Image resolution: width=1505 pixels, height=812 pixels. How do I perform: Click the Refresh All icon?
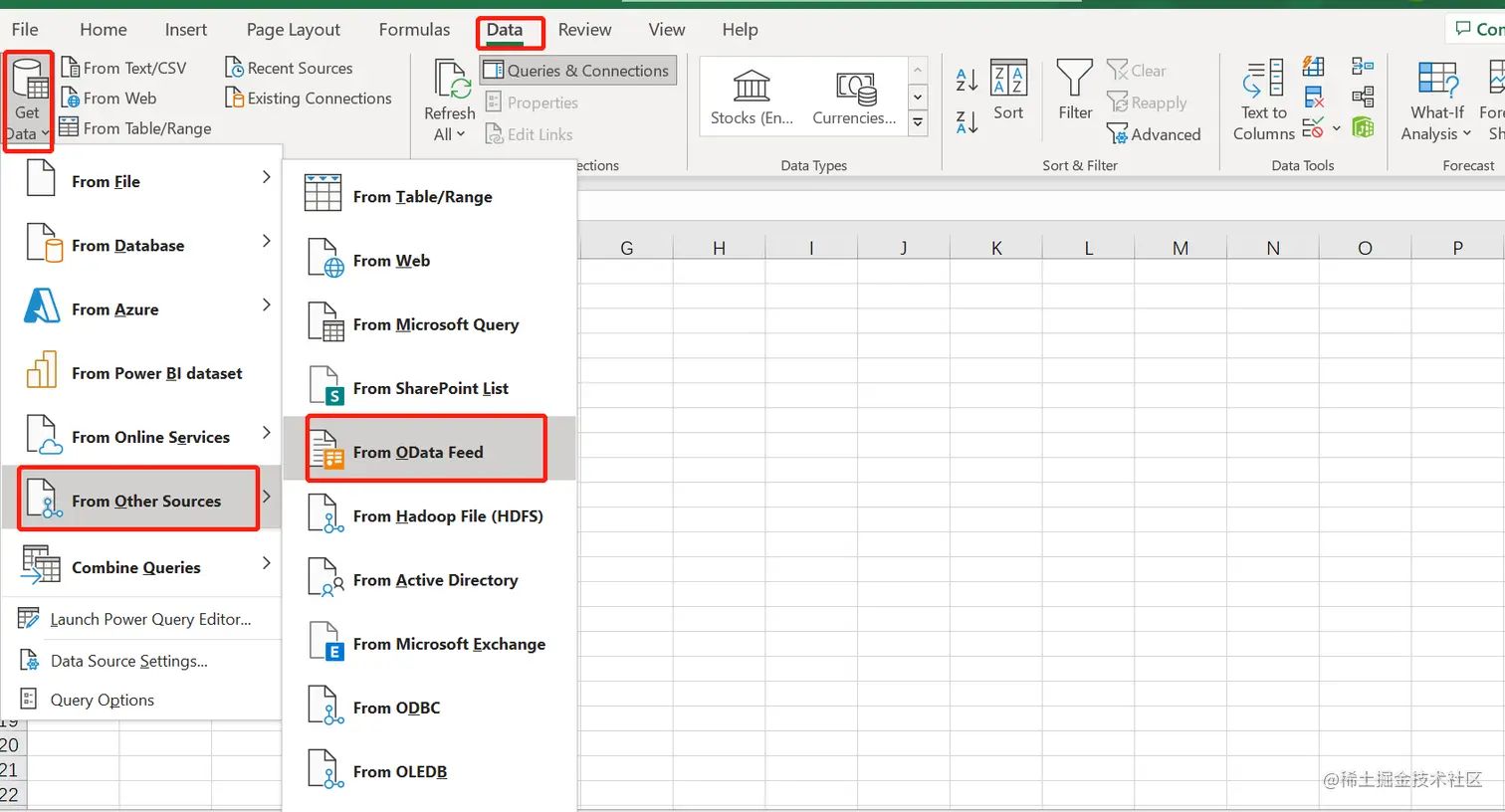(x=450, y=80)
